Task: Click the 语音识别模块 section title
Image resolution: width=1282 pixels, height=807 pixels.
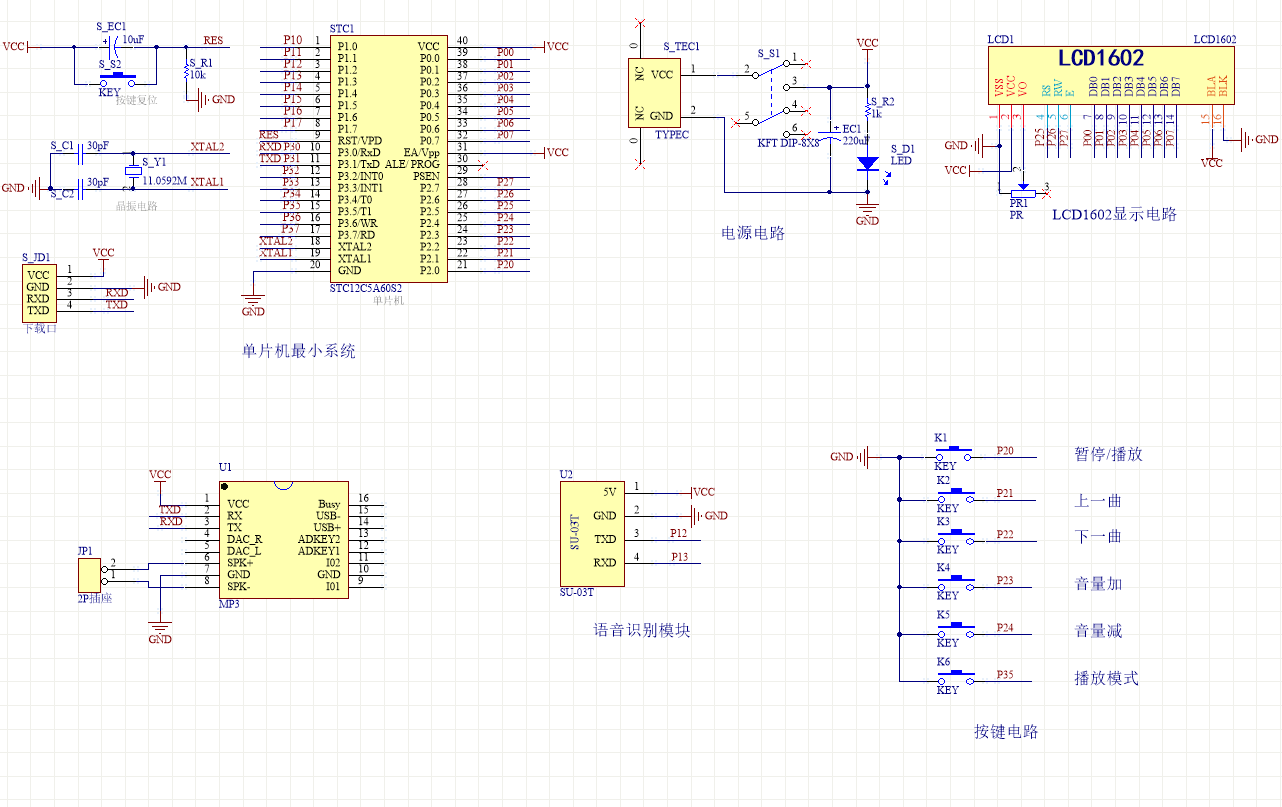Action: click(642, 630)
